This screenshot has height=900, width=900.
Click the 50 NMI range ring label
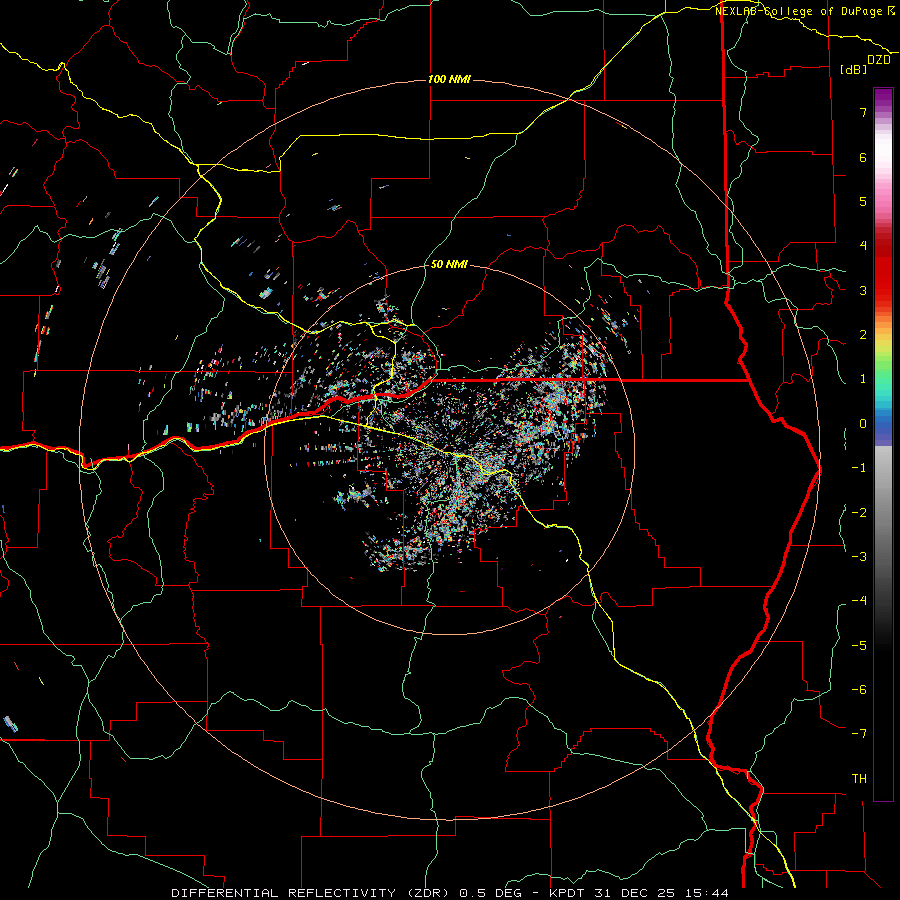pos(449,265)
